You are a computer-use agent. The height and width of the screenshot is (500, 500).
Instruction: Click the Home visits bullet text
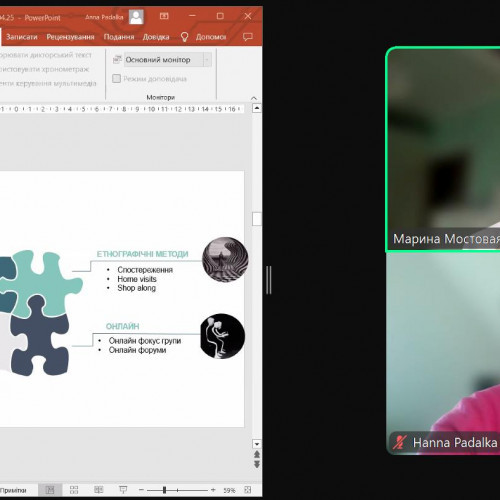click(137, 279)
